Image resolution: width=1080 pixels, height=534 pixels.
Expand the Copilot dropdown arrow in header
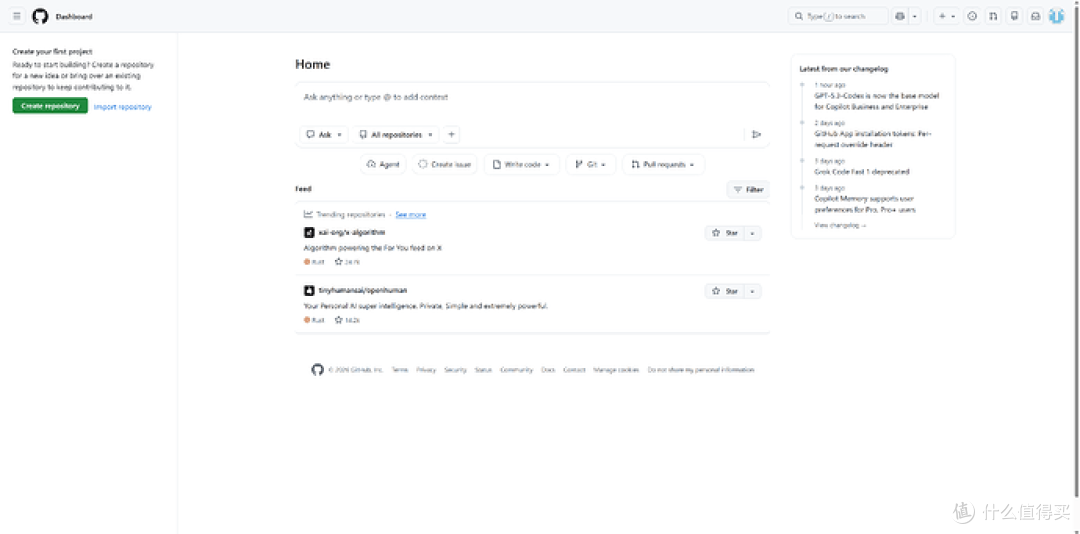click(x=915, y=16)
